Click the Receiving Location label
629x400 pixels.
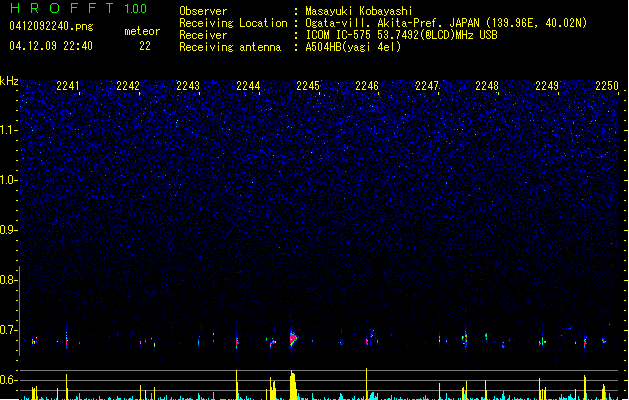click(x=233, y=23)
